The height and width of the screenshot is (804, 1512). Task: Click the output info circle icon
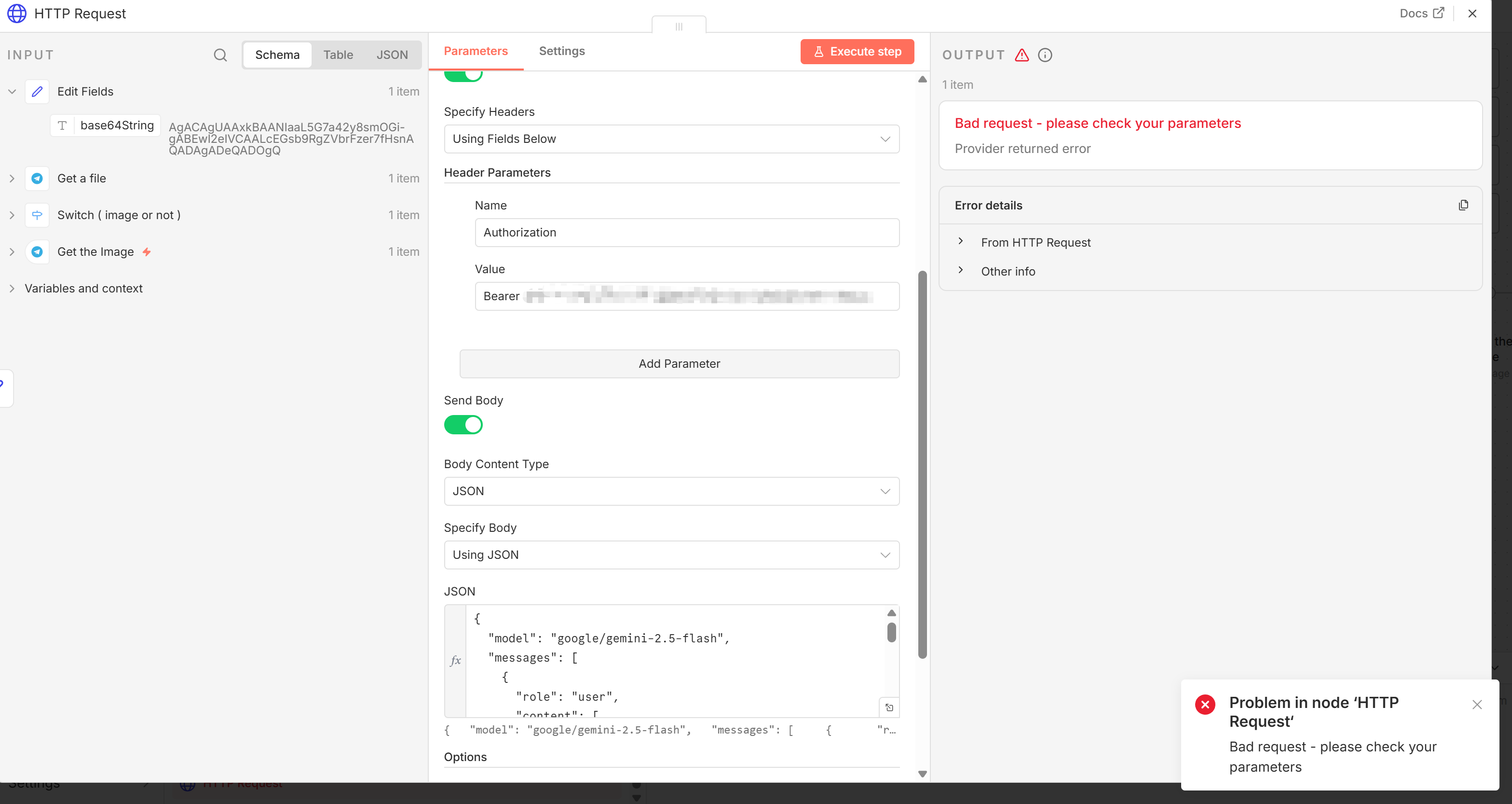click(1045, 55)
